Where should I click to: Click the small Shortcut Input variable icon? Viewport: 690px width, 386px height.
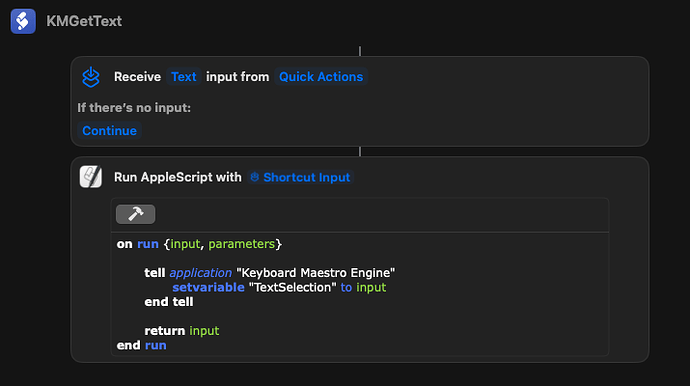click(x=254, y=177)
